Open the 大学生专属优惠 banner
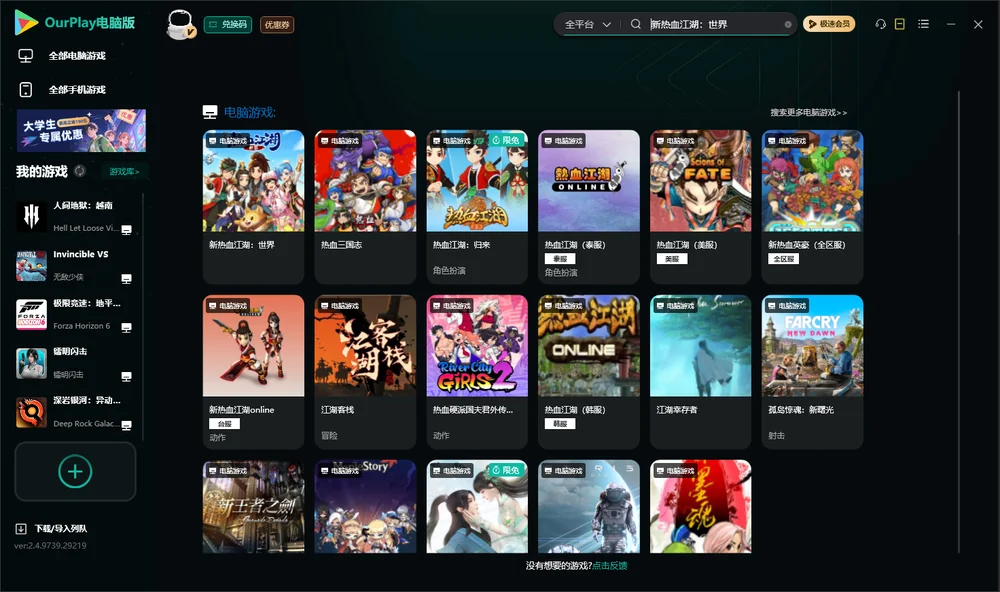Image resolution: width=1000 pixels, height=592 pixels. pos(81,130)
